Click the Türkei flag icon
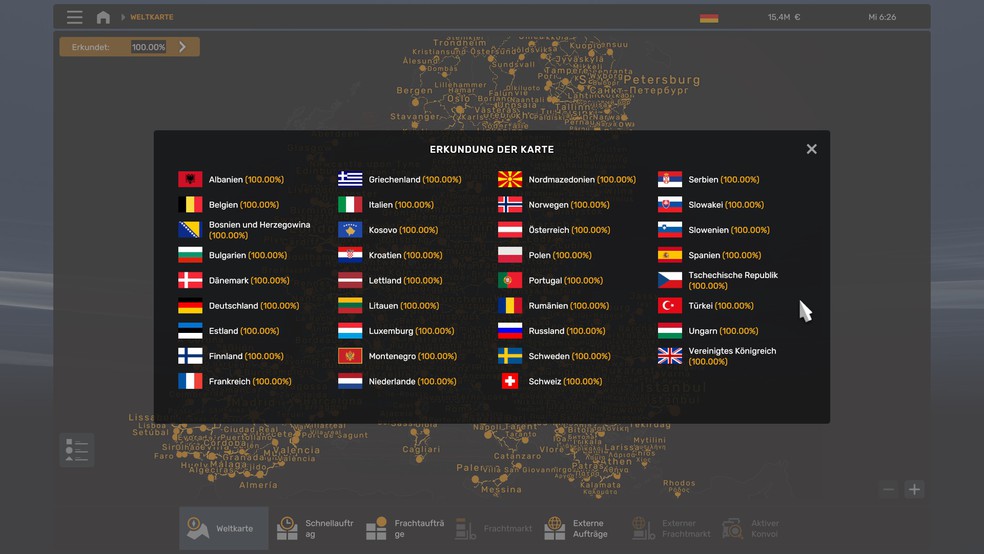This screenshot has width=984, height=554. coord(670,306)
